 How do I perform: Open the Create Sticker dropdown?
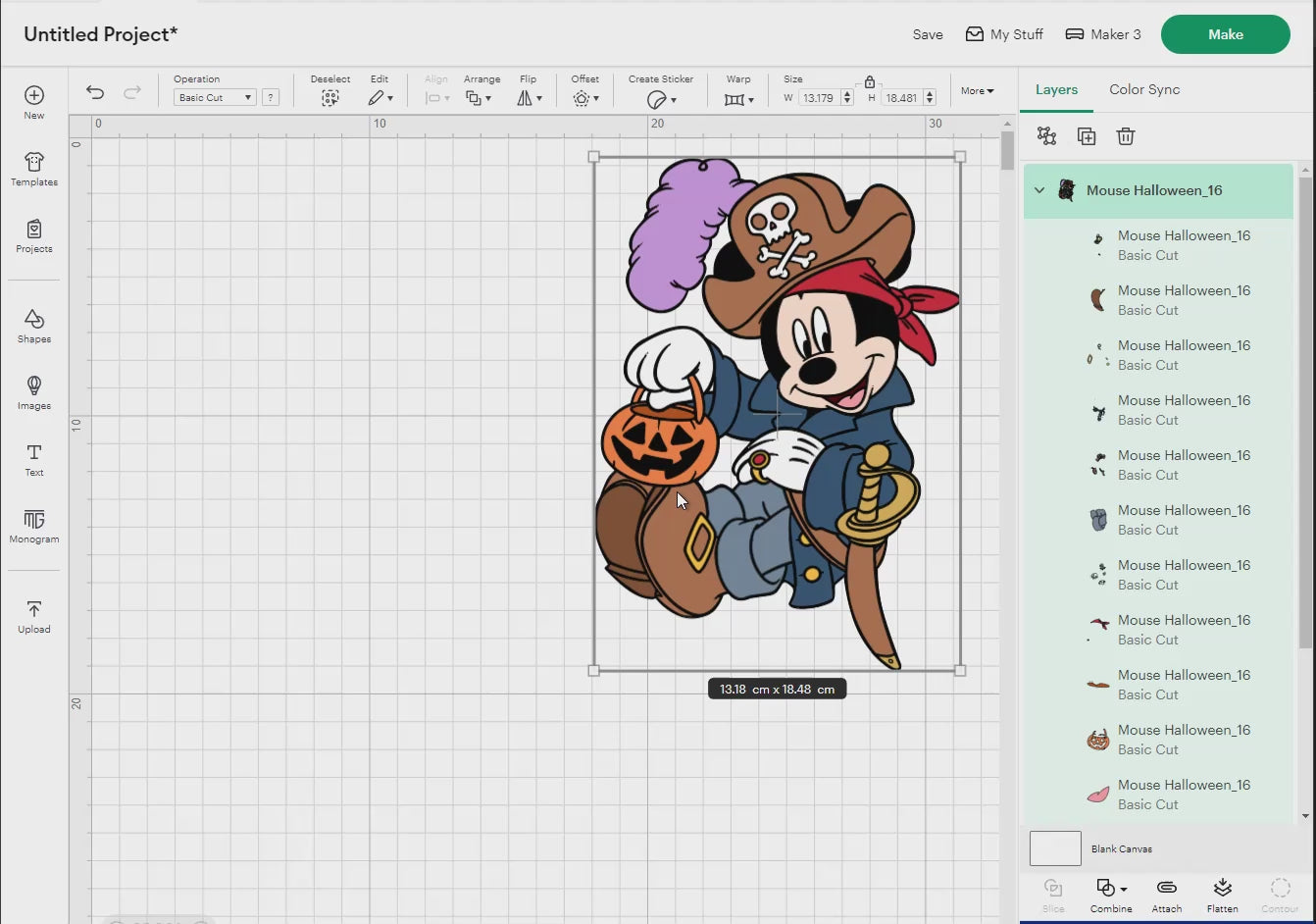(662, 99)
